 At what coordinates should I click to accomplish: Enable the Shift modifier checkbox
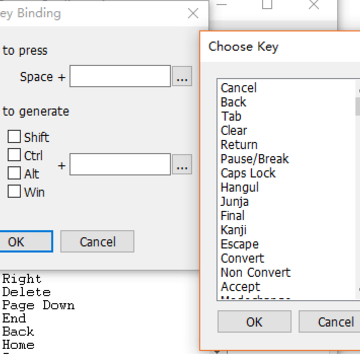14,136
